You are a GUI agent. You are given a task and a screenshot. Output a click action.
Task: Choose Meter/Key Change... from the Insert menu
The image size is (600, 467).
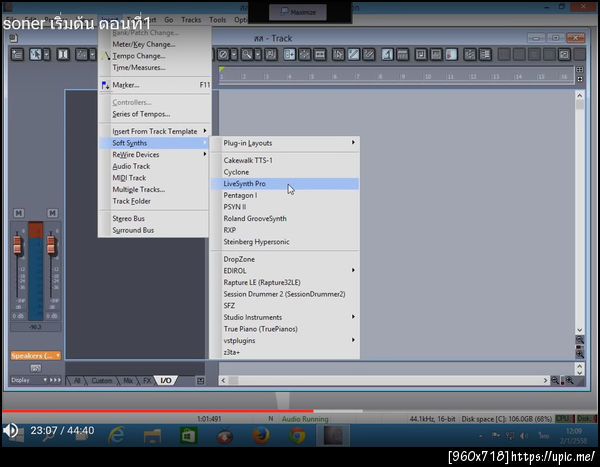(x=155, y=44)
